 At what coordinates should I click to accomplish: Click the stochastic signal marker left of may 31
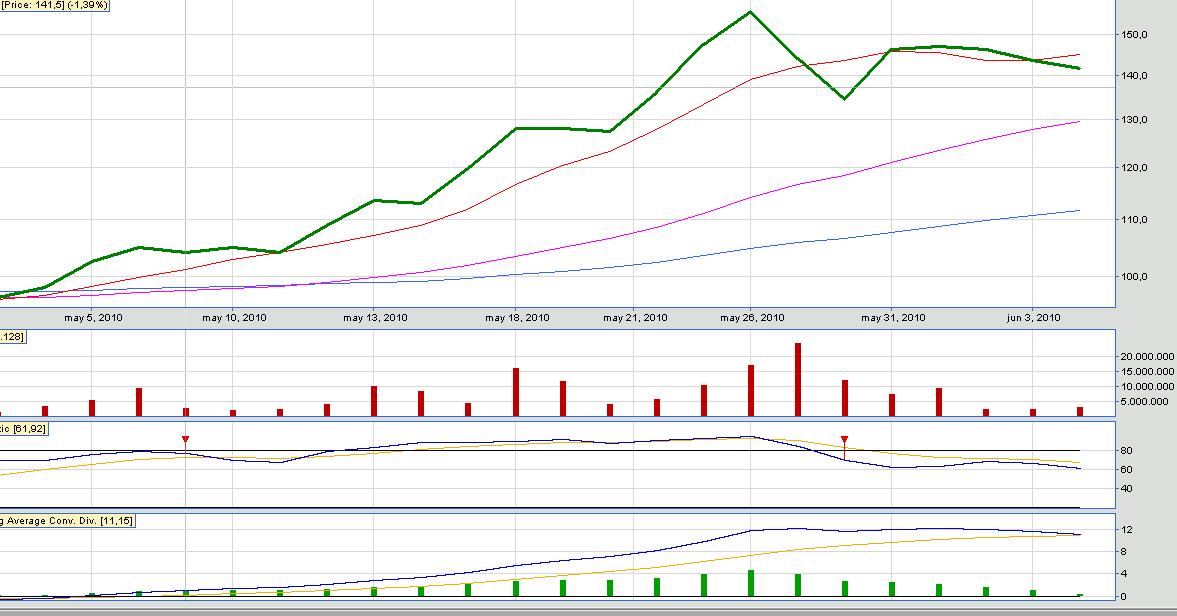pyautogui.click(x=844, y=440)
